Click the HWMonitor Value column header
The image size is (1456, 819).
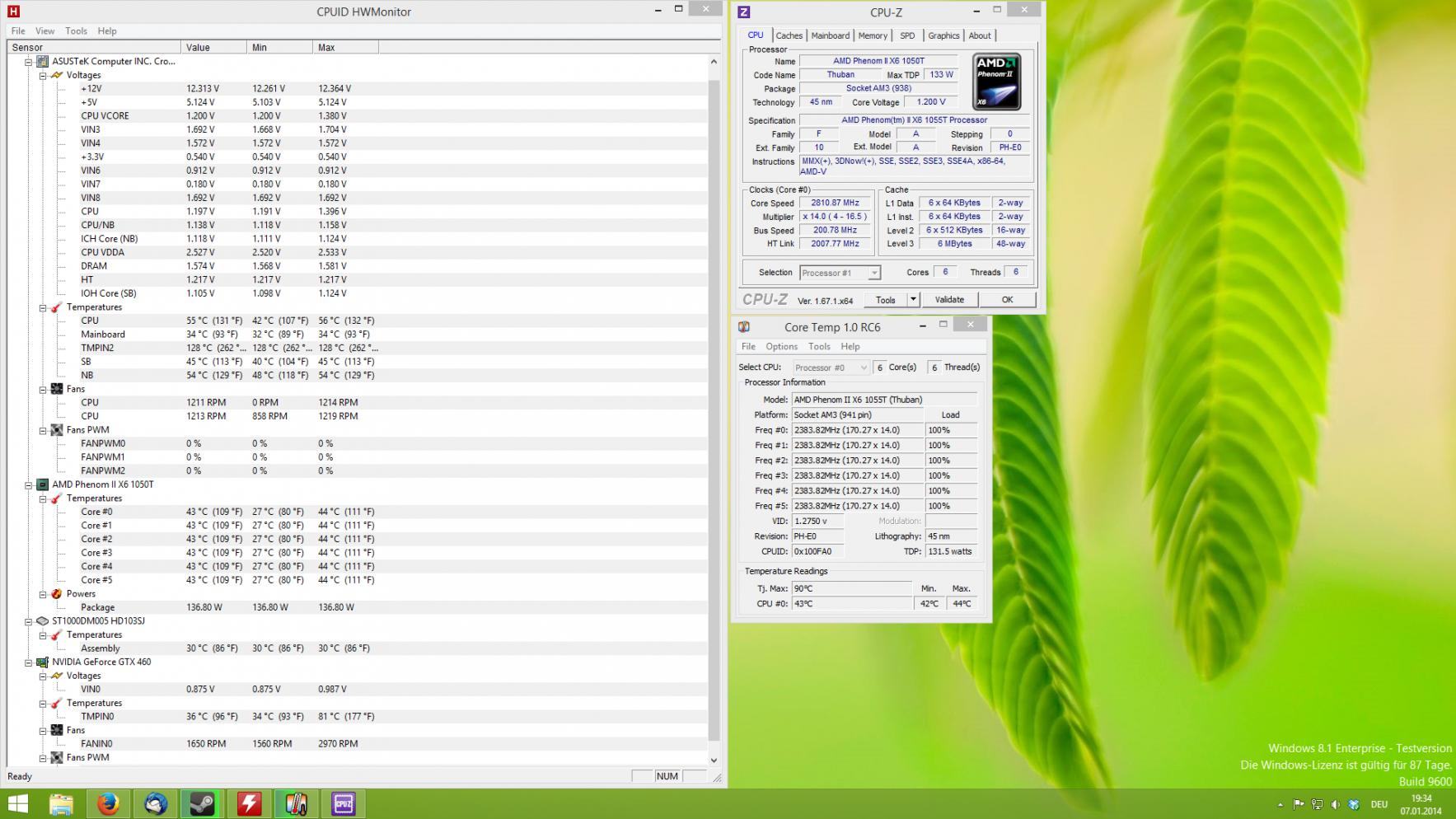(213, 48)
